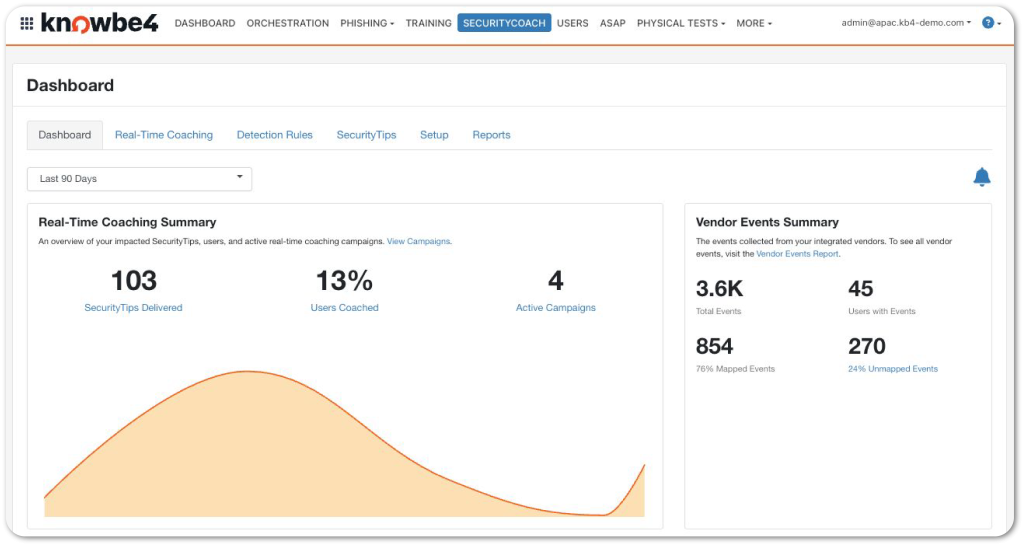This screenshot has height=546, width=1024.
Task: Open the Vendor Events Report link
Action: pyautogui.click(x=797, y=254)
